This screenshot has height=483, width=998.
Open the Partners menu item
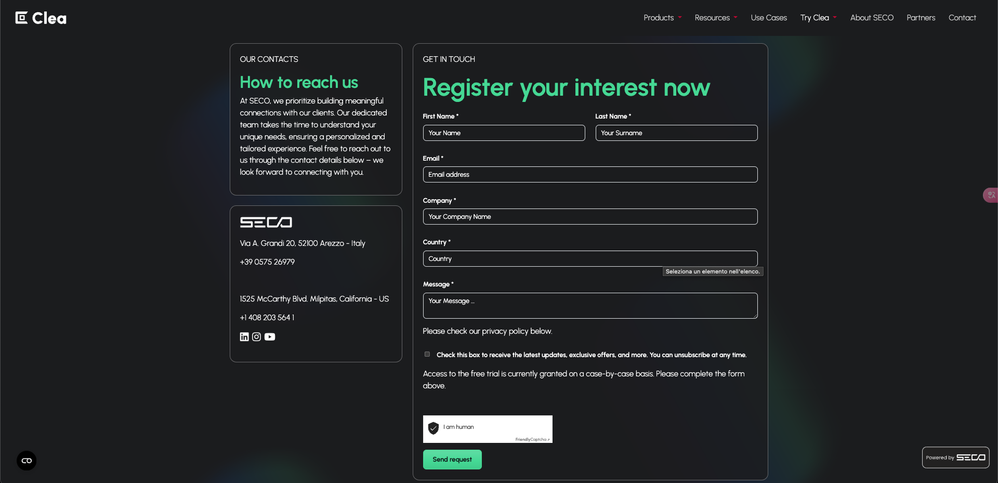click(x=921, y=18)
